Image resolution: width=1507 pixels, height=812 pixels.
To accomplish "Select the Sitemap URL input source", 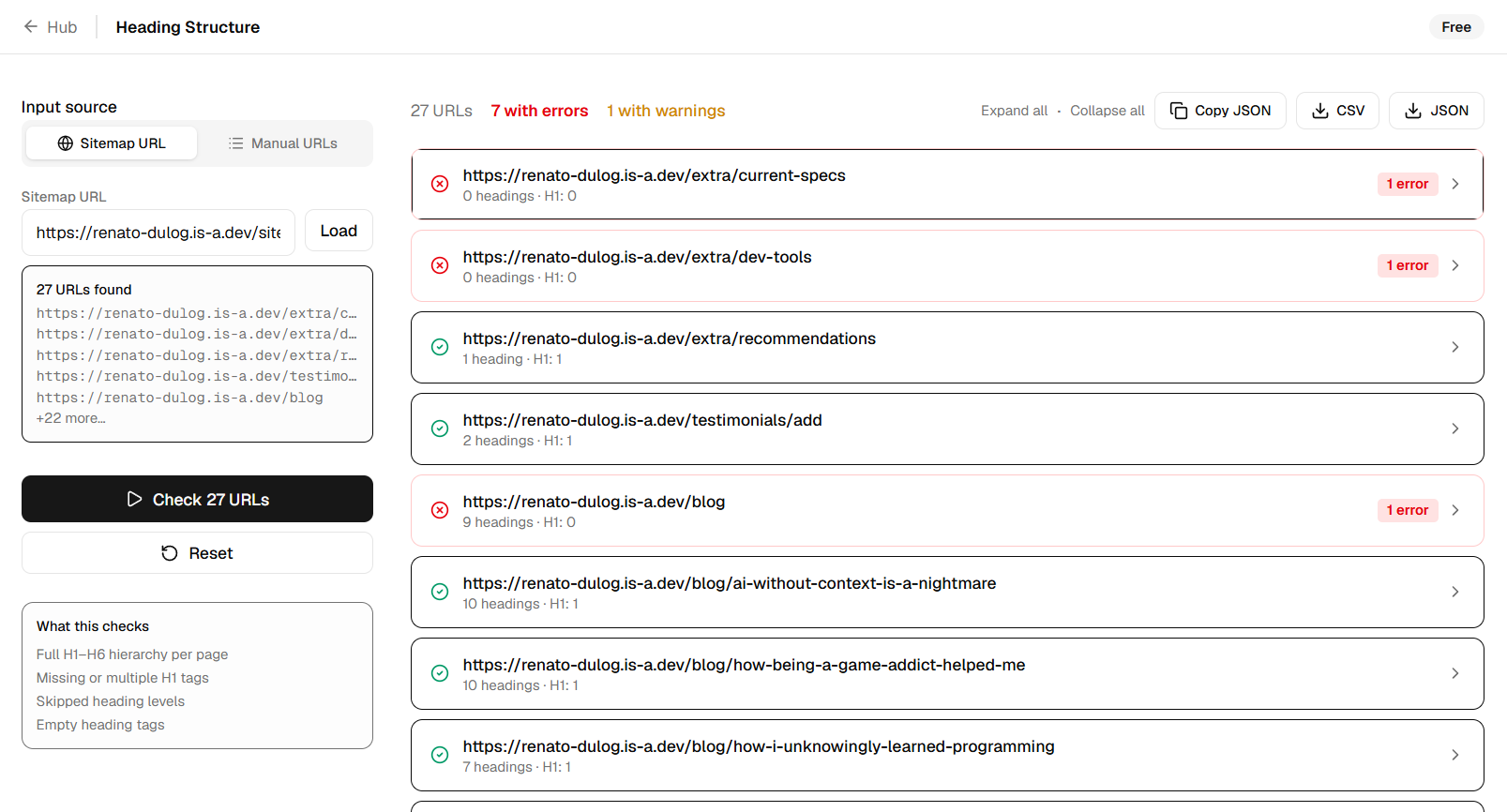I will click(x=112, y=143).
